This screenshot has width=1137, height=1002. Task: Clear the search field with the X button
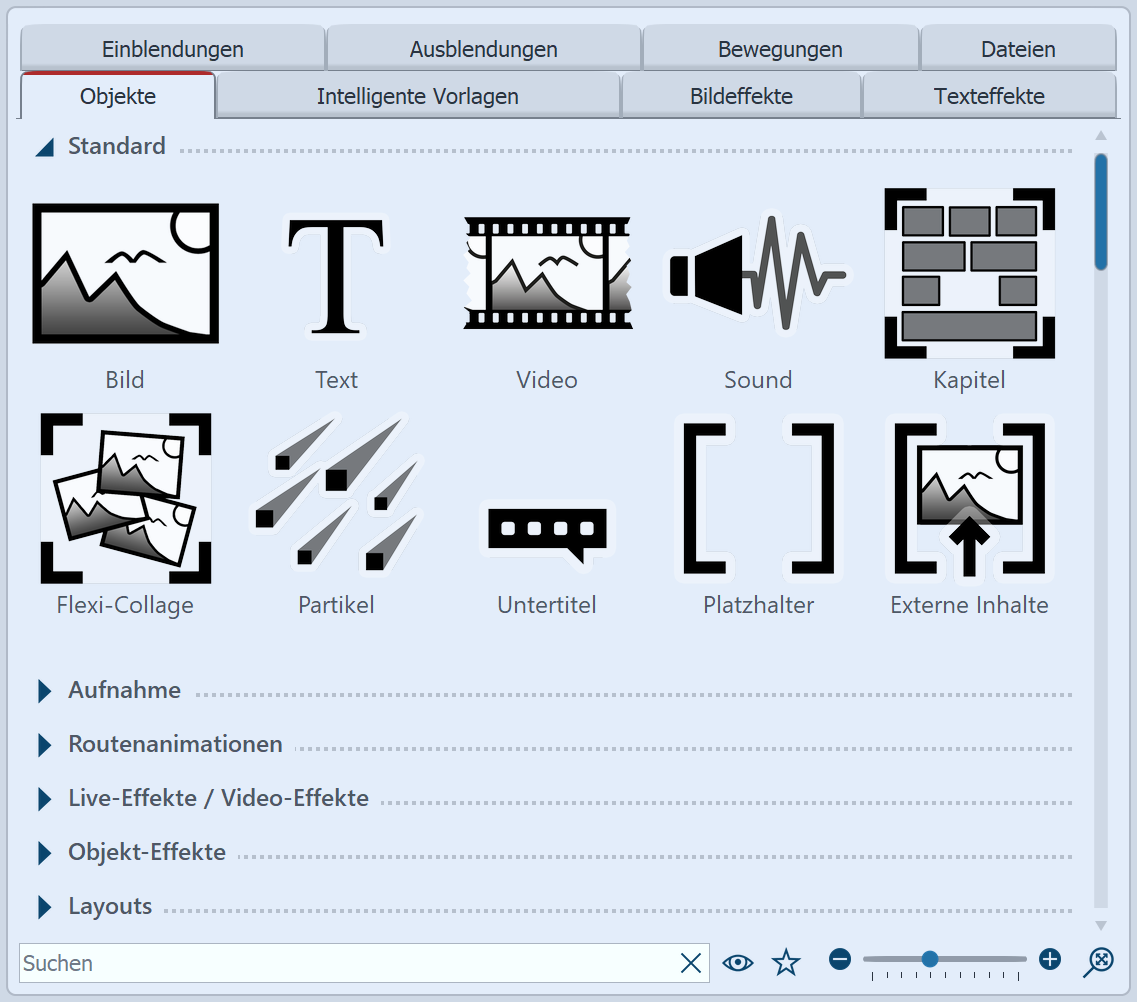coord(690,962)
